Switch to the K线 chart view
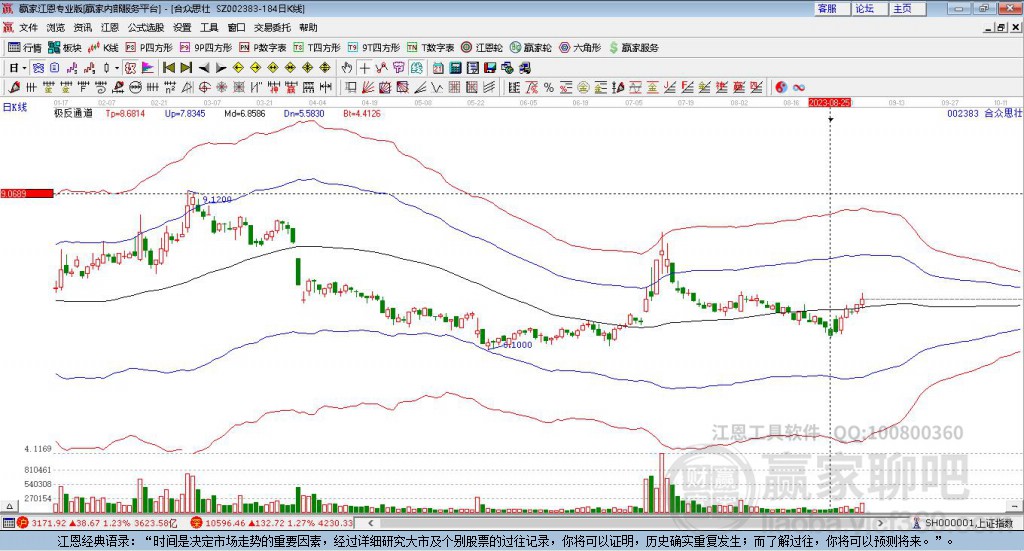 tap(103, 48)
